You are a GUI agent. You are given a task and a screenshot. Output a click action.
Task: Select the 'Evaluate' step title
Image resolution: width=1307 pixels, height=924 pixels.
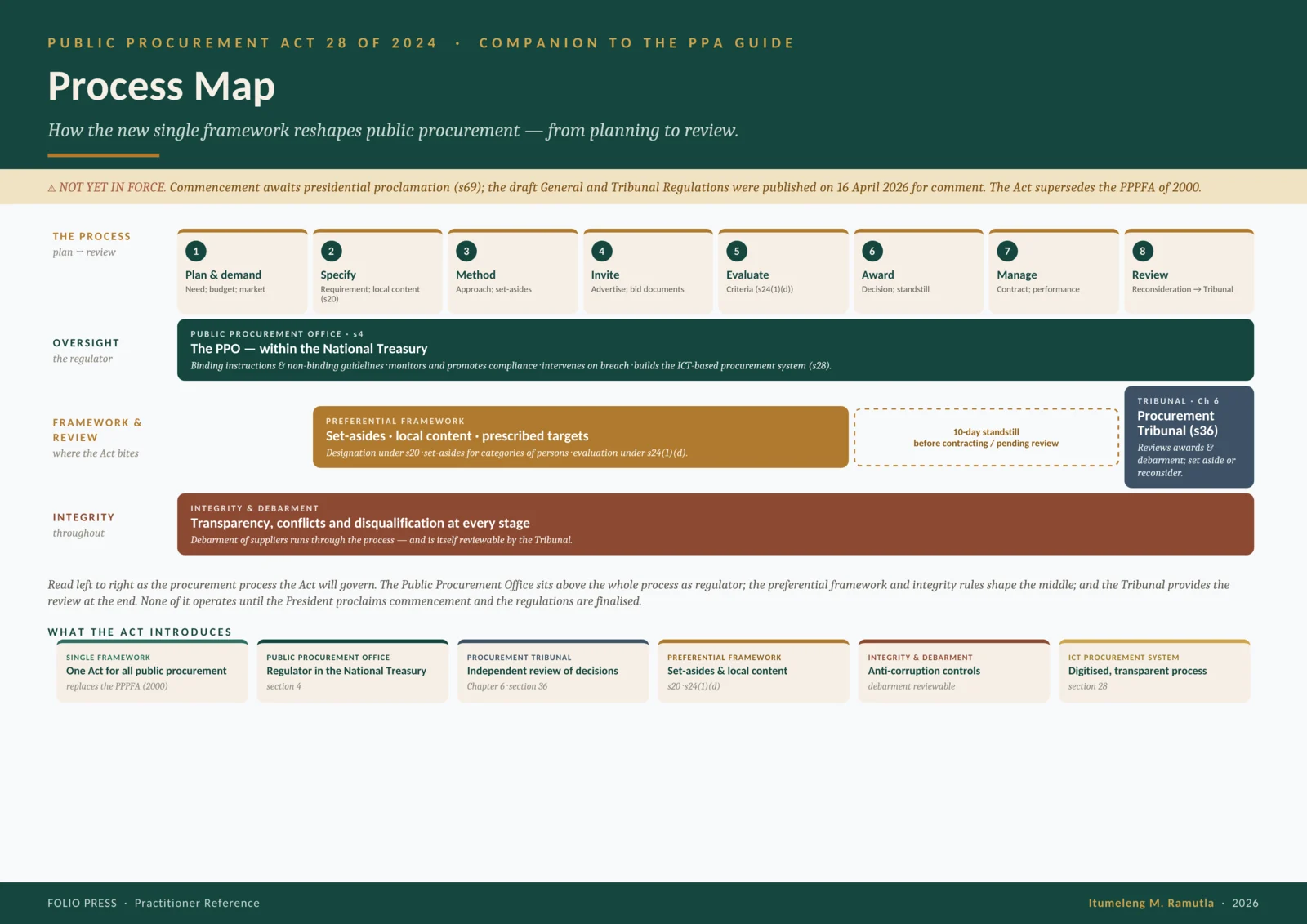[x=747, y=275]
